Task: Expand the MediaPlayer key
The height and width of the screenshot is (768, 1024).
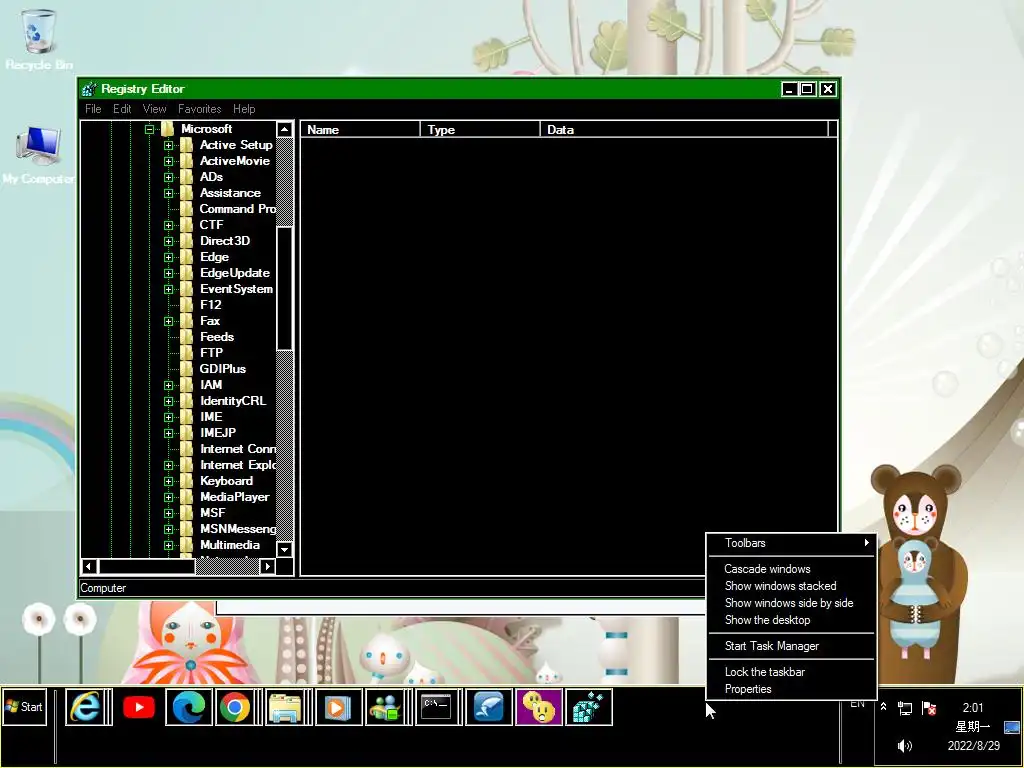Action: coord(168,498)
